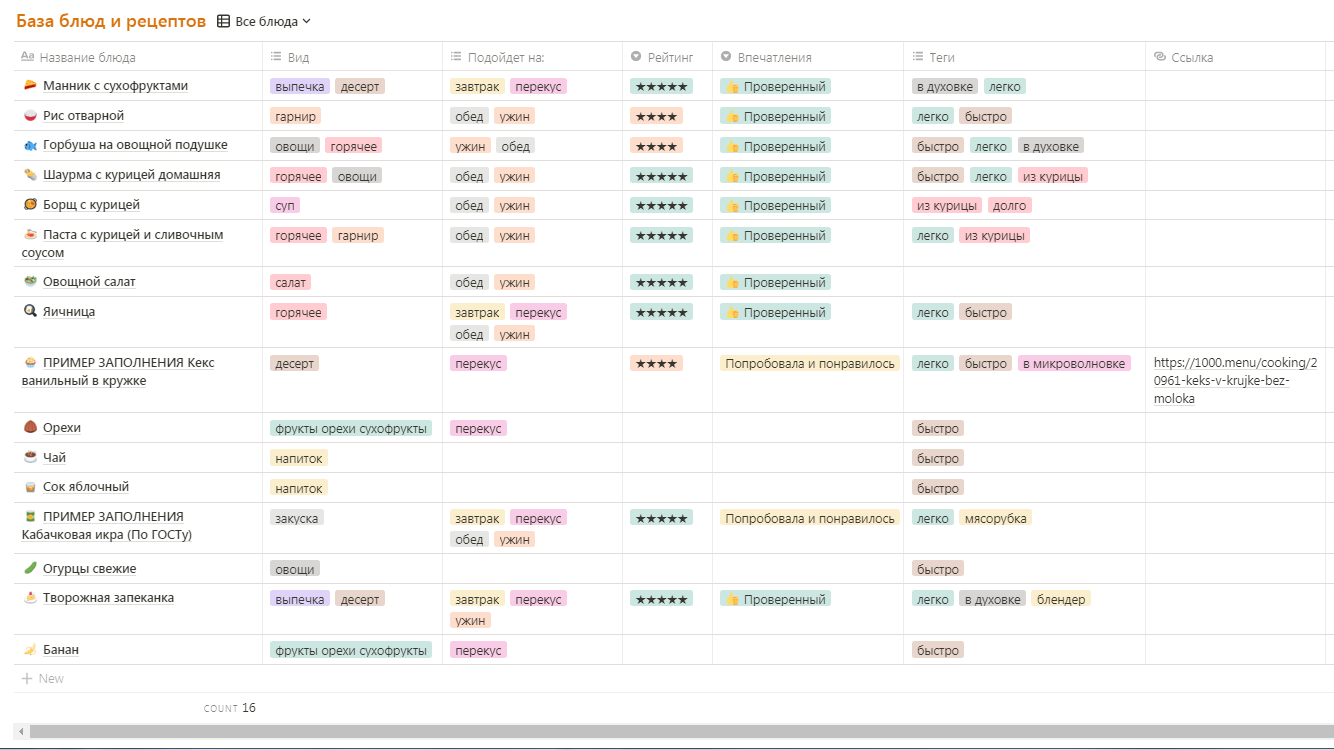Click the salad icon of Овощной салат
The image size is (1334, 750).
(30, 282)
